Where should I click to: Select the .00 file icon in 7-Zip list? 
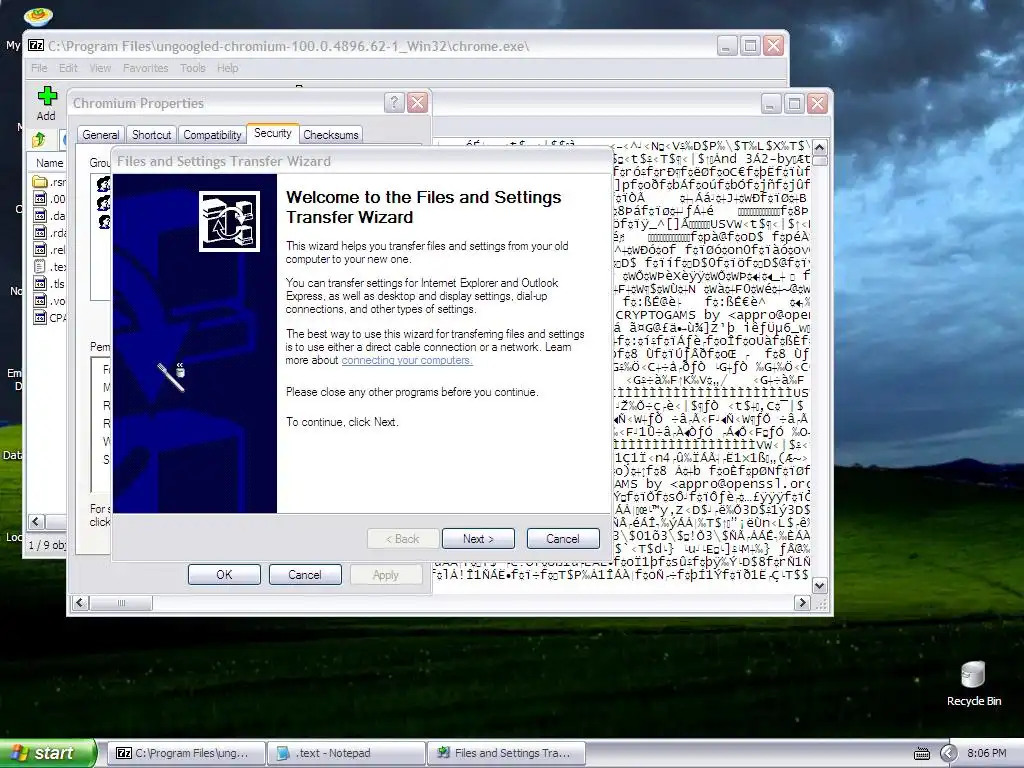40,199
